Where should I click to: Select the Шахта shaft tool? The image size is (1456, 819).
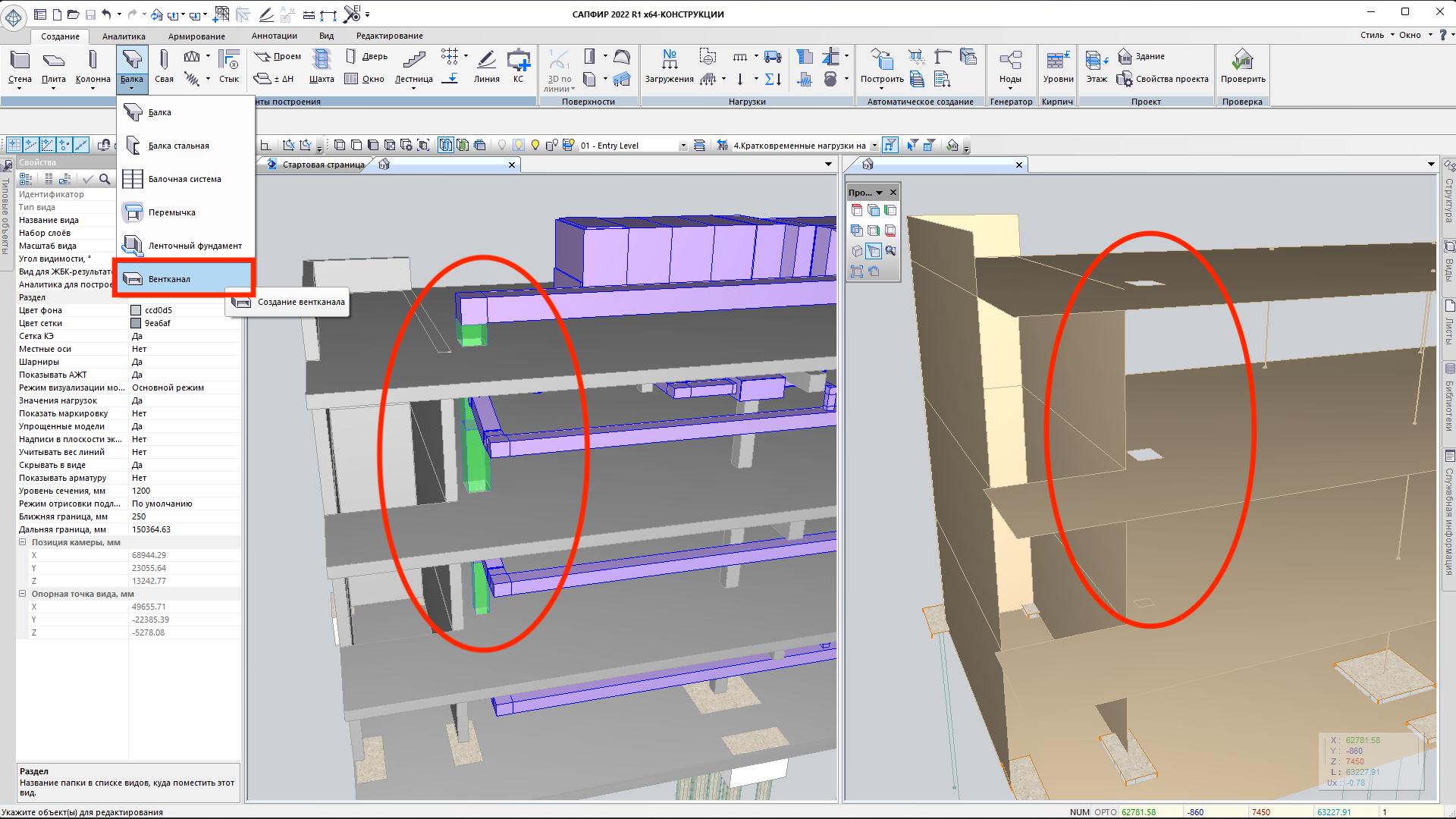(x=322, y=61)
